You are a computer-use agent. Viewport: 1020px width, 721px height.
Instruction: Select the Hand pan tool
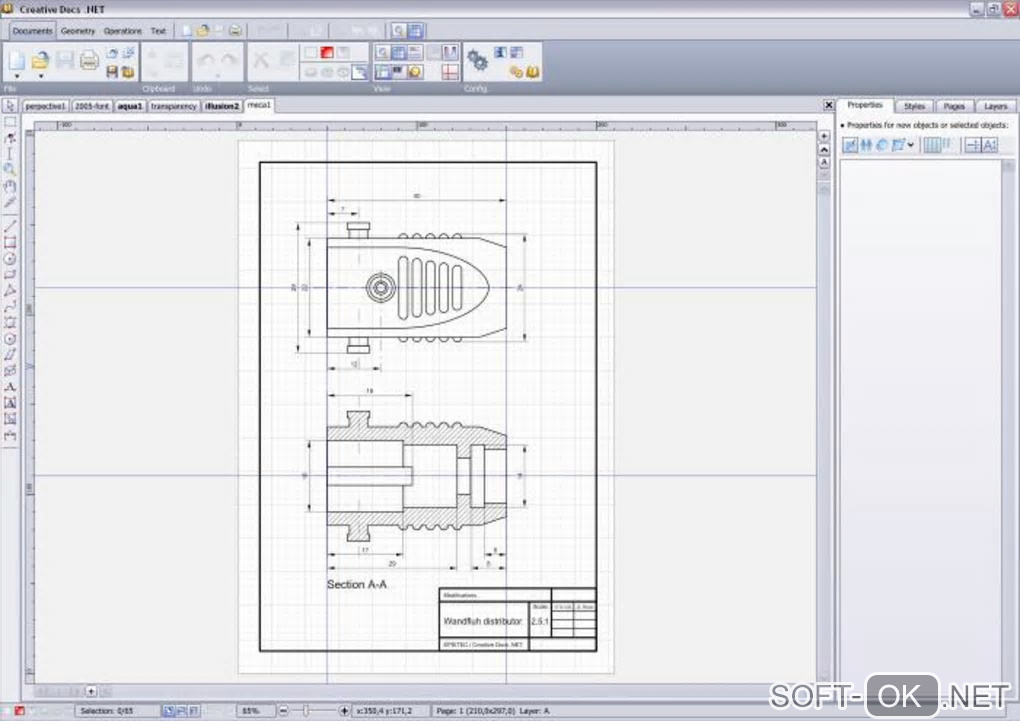click(x=10, y=185)
